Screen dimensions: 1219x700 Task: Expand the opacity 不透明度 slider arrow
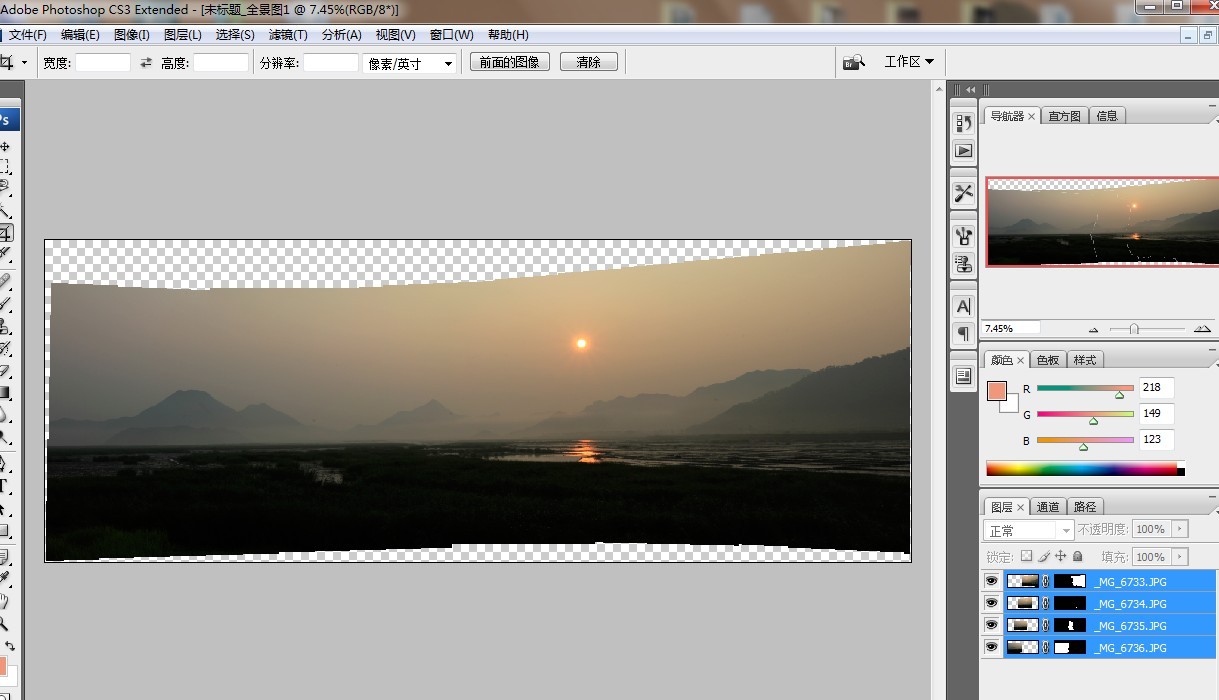click(x=1180, y=529)
